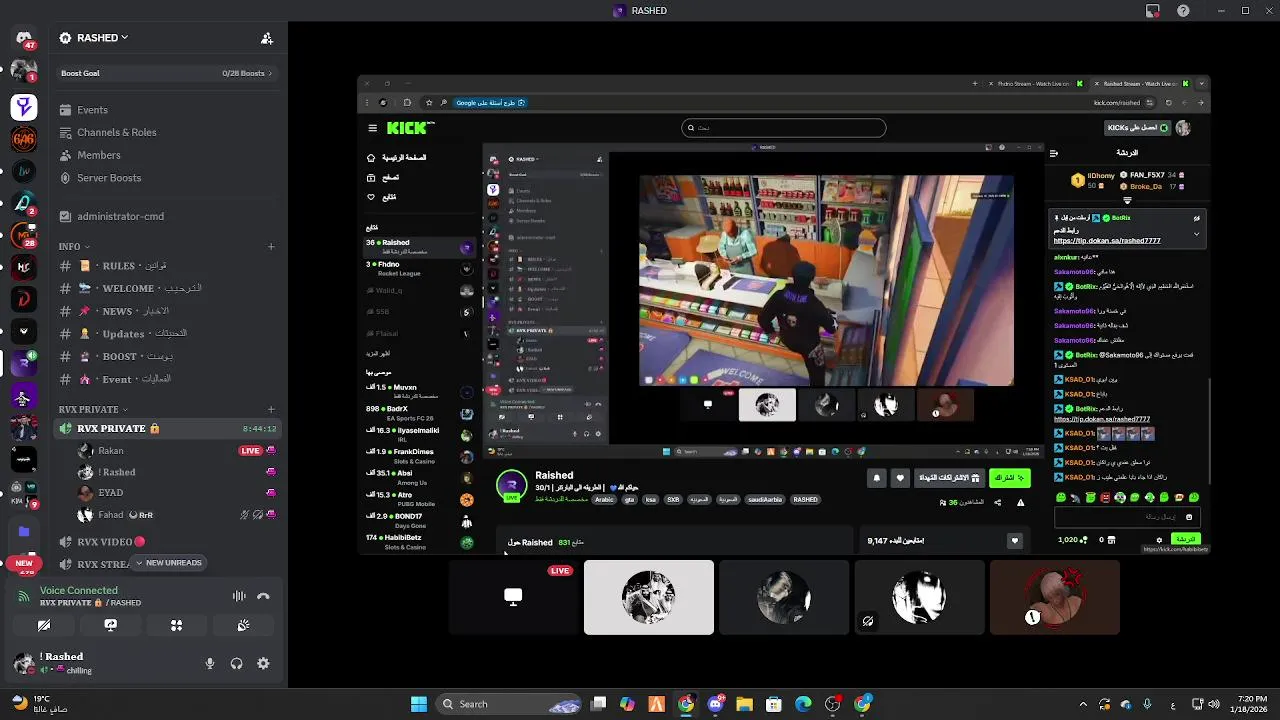Open Kick hamburger menu in stream
1280x720 pixels.
coord(372,128)
